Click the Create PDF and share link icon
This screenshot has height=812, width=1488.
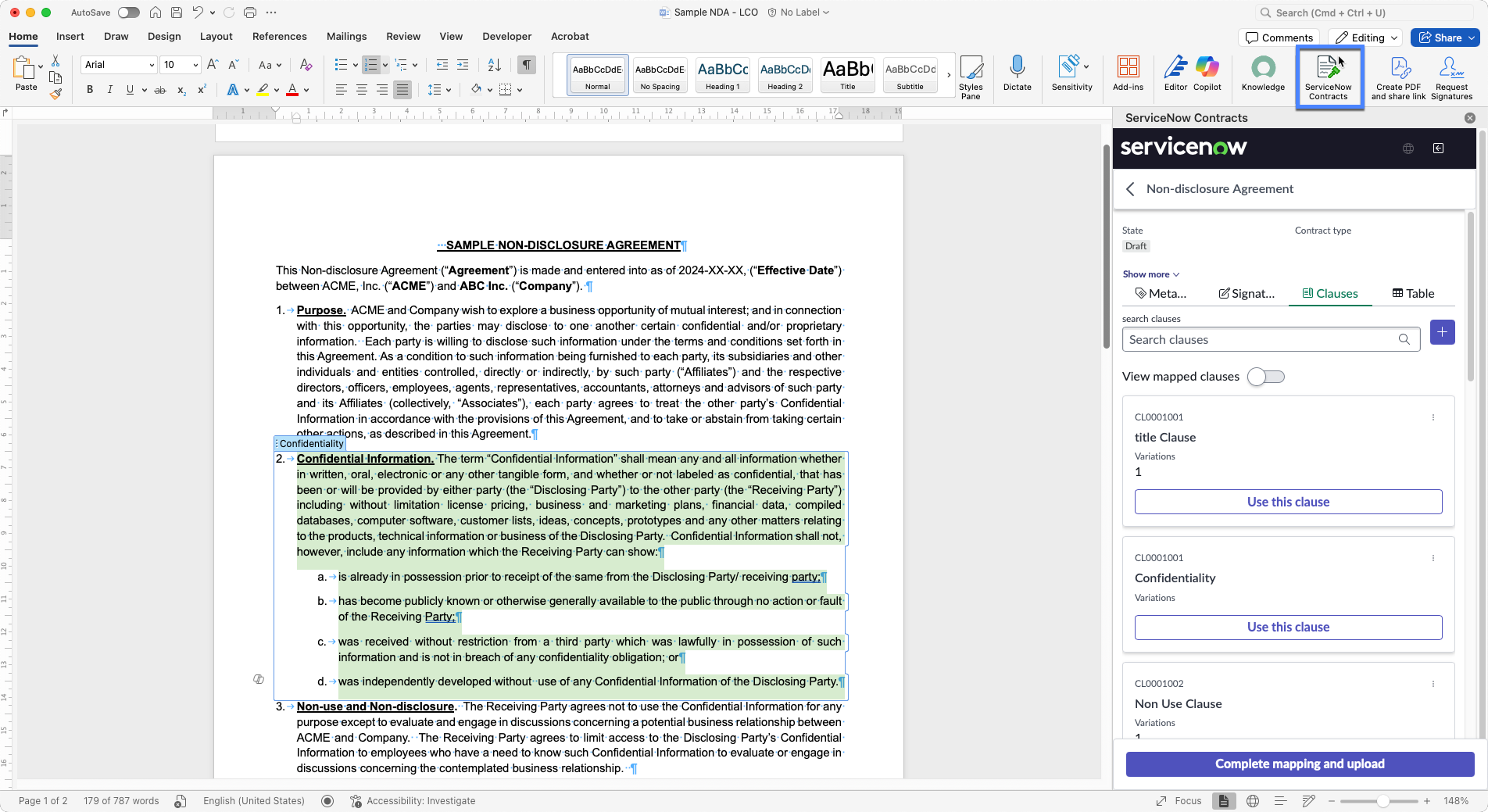[1398, 77]
